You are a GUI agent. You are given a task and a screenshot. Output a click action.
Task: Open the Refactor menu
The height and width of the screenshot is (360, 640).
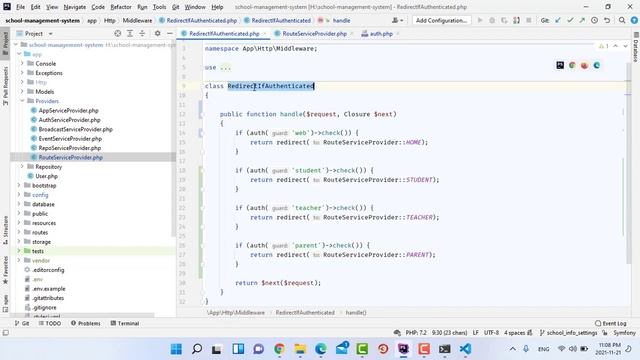[121, 7]
